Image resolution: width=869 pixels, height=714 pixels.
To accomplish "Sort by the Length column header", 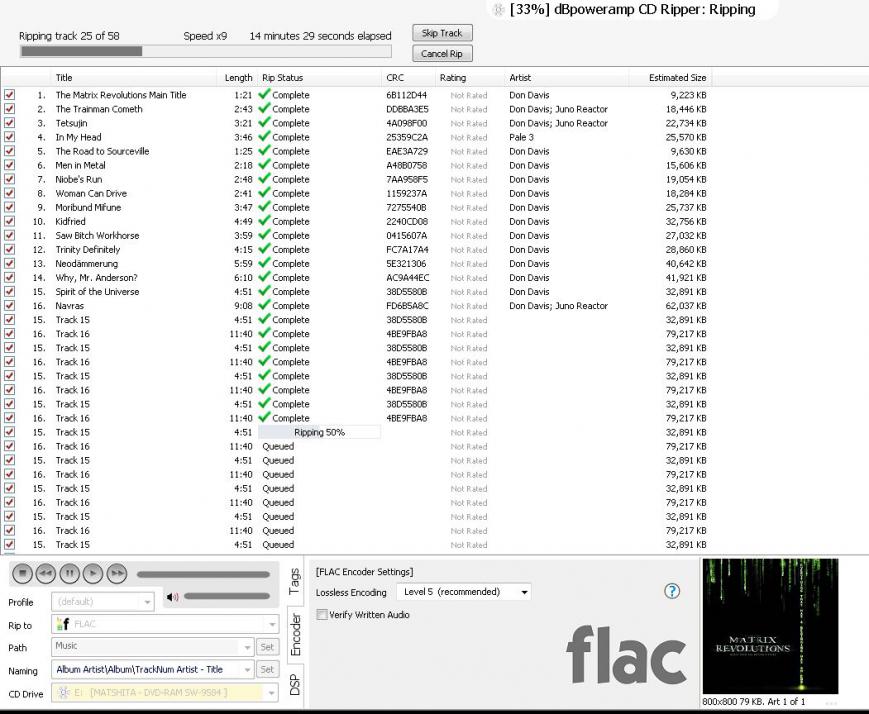I will (x=238, y=78).
